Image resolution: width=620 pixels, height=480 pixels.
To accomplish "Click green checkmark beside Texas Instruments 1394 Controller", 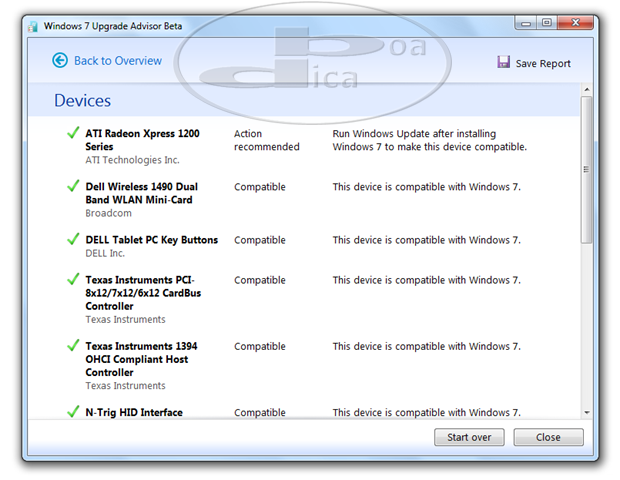I will pyautogui.click(x=72, y=346).
